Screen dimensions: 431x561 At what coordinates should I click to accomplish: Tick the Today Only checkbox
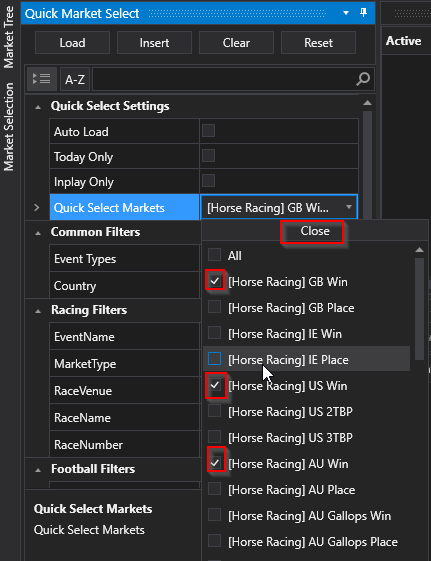[208, 156]
